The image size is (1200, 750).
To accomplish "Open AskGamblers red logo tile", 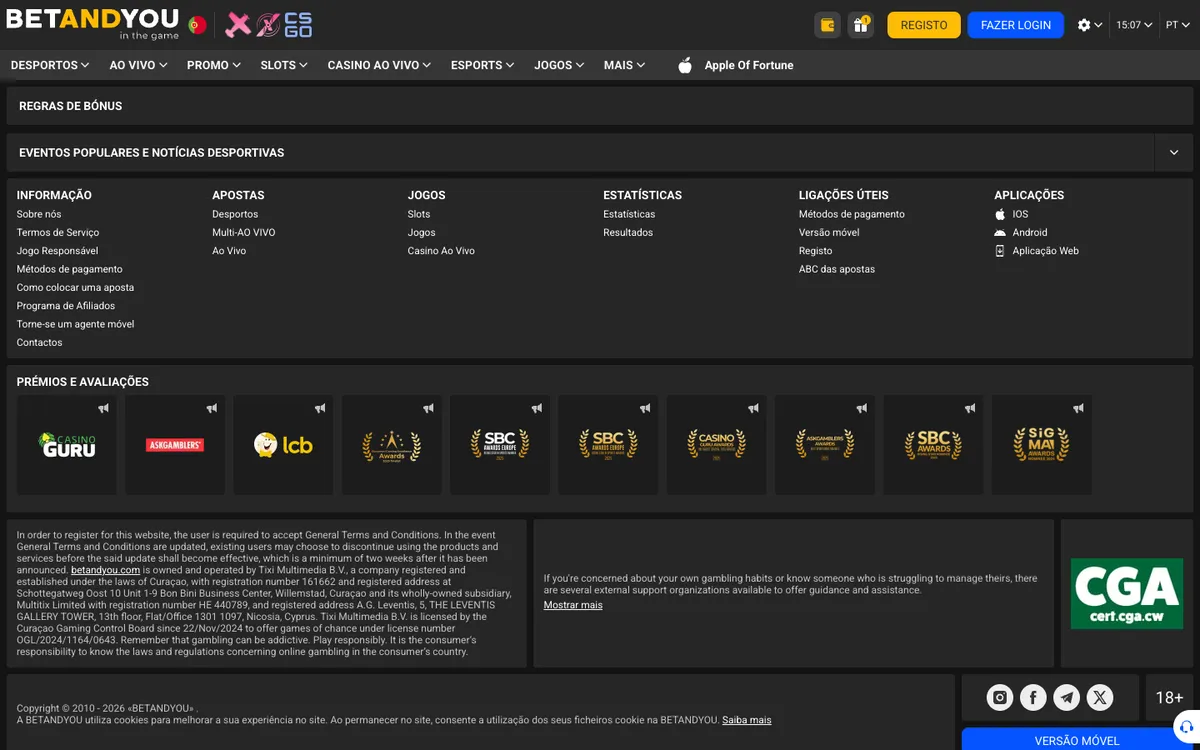I will pos(175,445).
